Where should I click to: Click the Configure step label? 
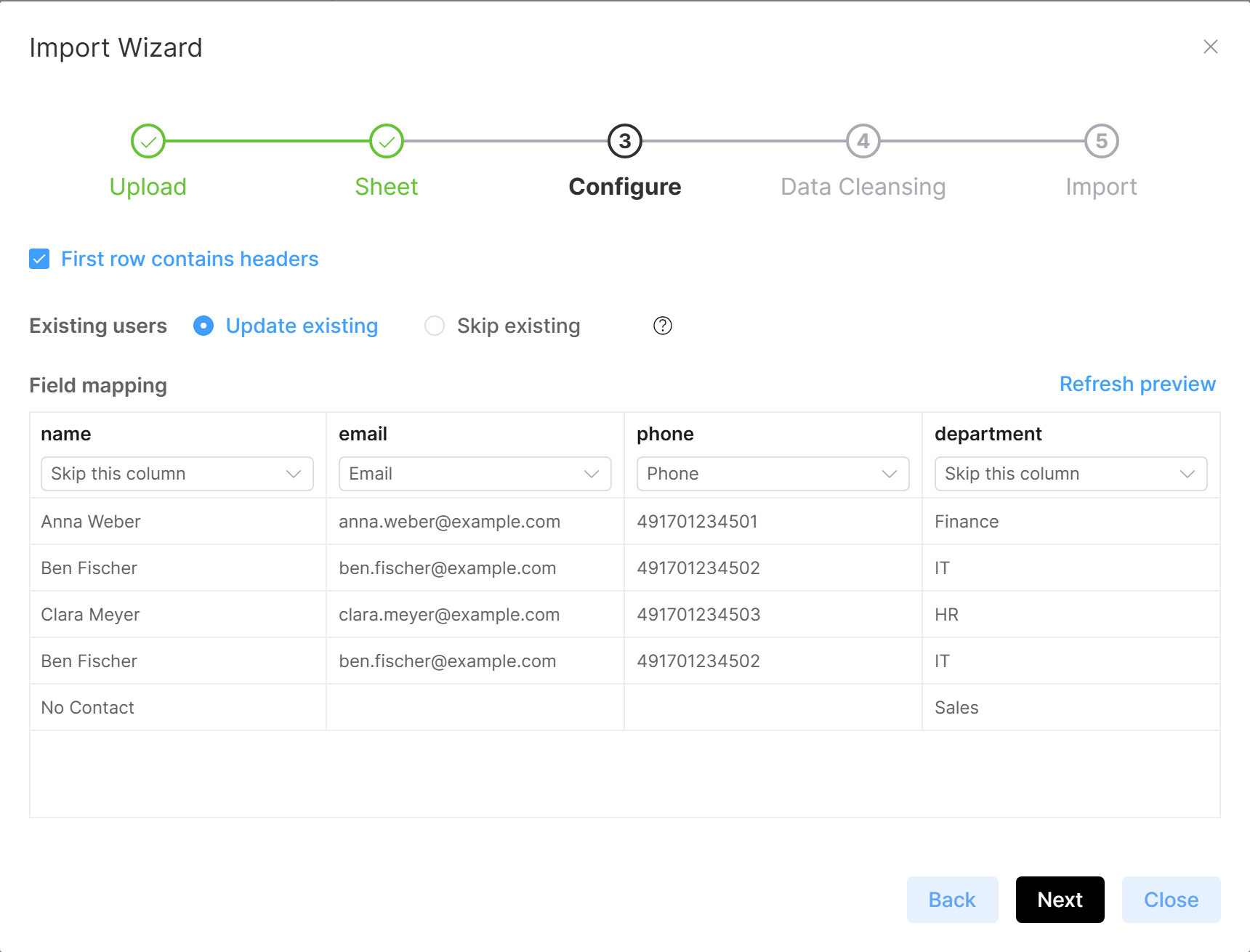coord(625,187)
